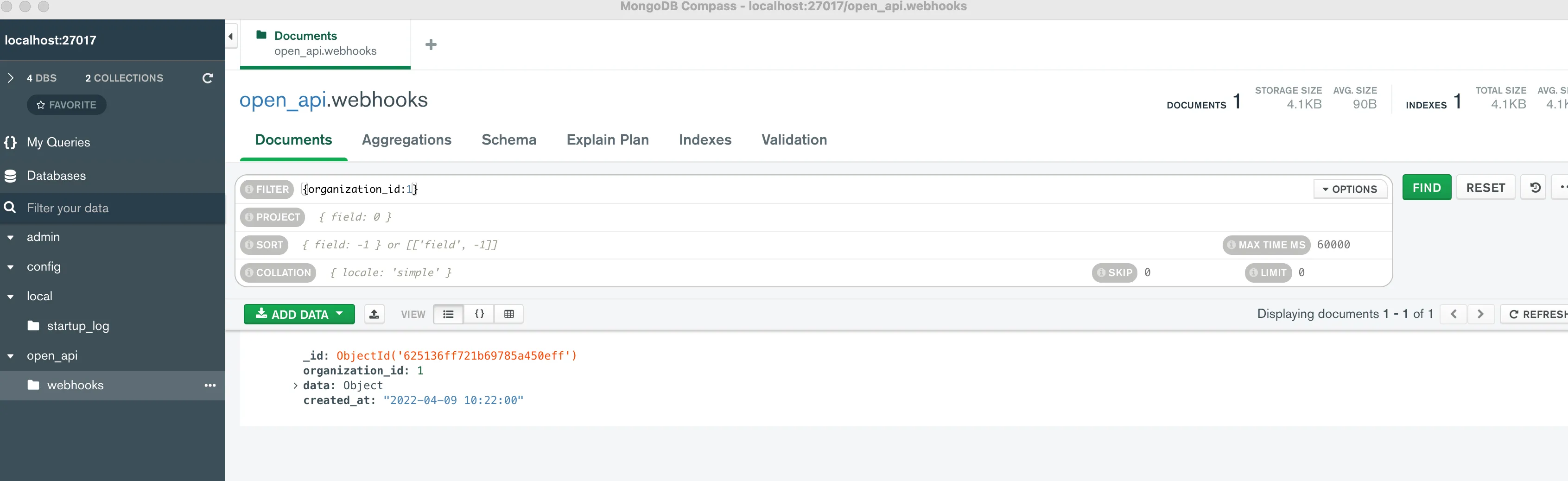The image size is (1568, 481).
Task: Mark connection as FAVORITE
Action: pyautogui.click(x=66, y=105)
